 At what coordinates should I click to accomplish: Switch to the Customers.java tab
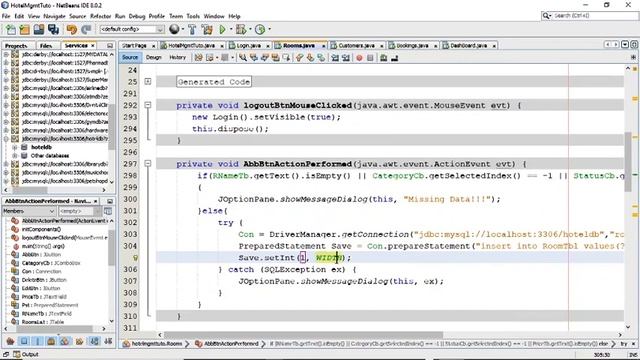[356, 45]
